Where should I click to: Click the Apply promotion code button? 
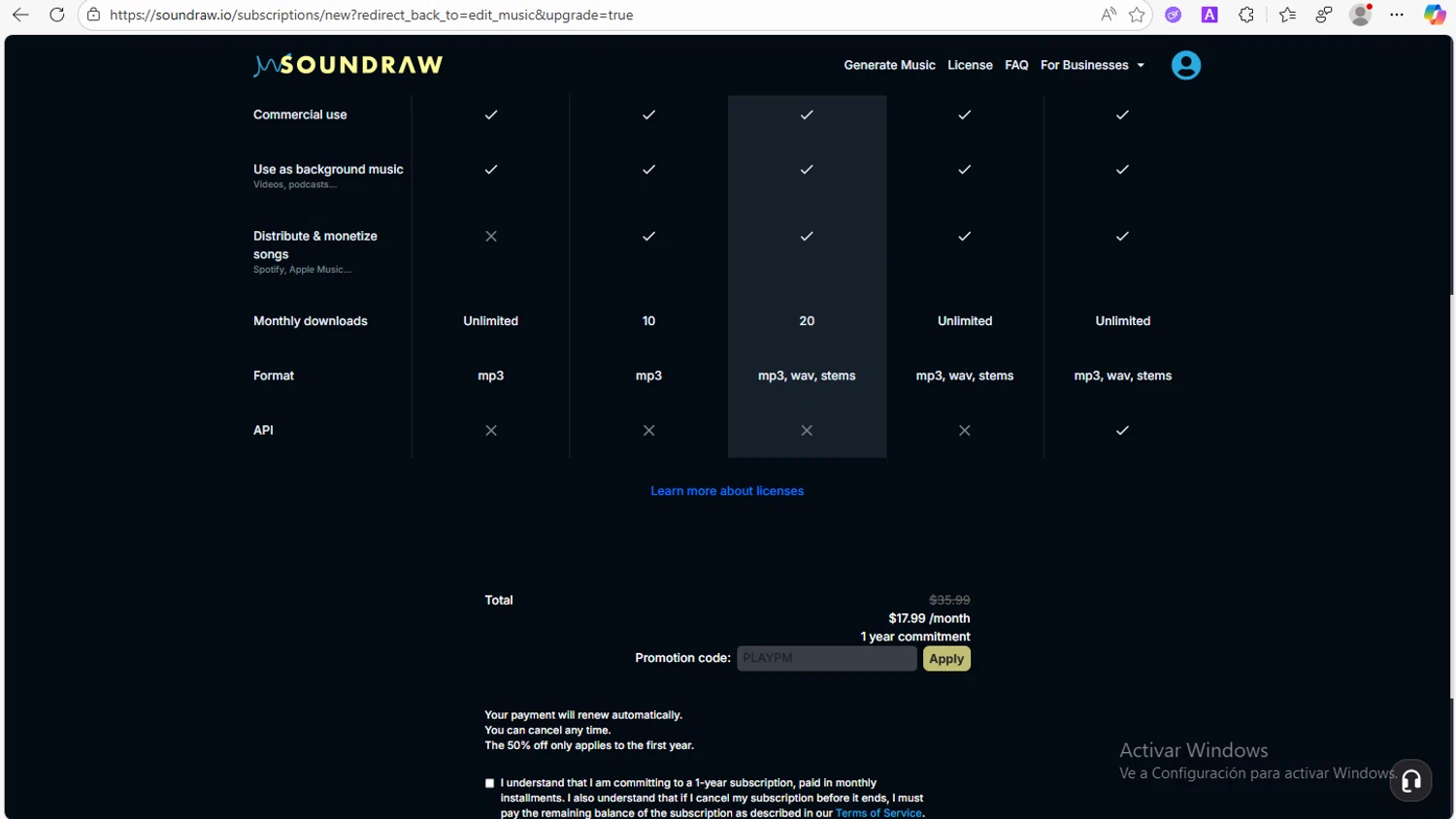click(x=946, y=659)
